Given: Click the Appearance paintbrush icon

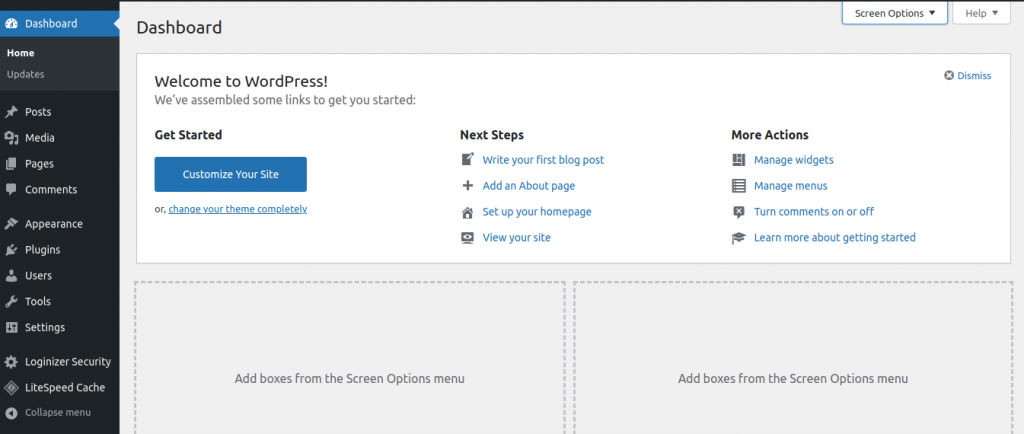Looking at the screenshot, I should pyautogui.click(x=11, y=224).
